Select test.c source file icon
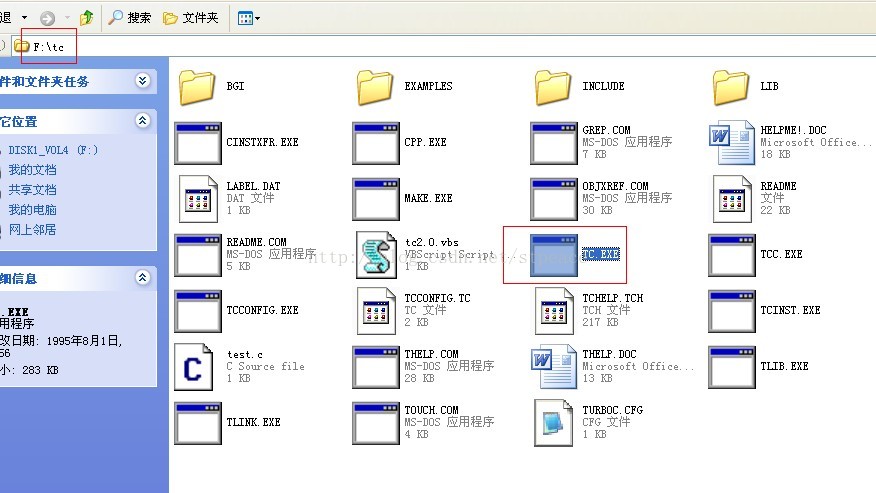Image resolution: width=876 pixels, height=493 pixels. pyautogui.click(x=193, y=367)
